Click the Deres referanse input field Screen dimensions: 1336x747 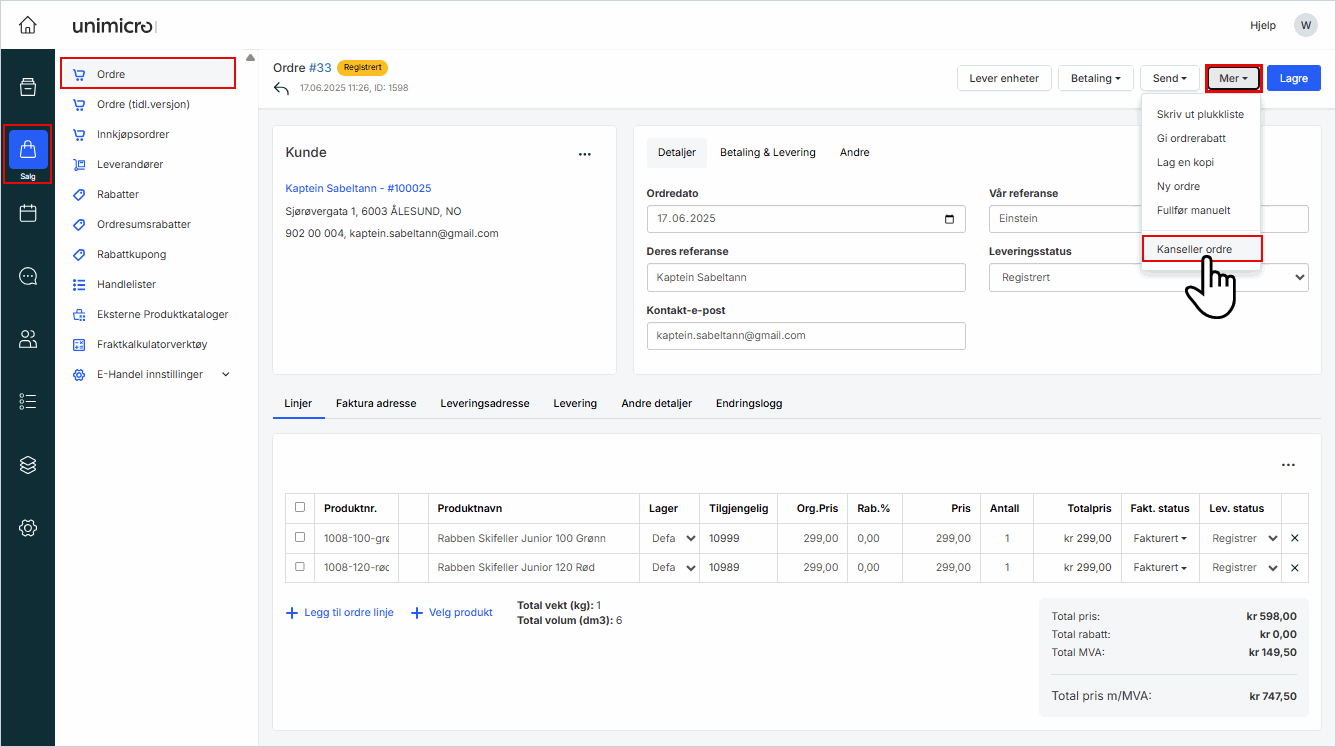click(805, 277)
